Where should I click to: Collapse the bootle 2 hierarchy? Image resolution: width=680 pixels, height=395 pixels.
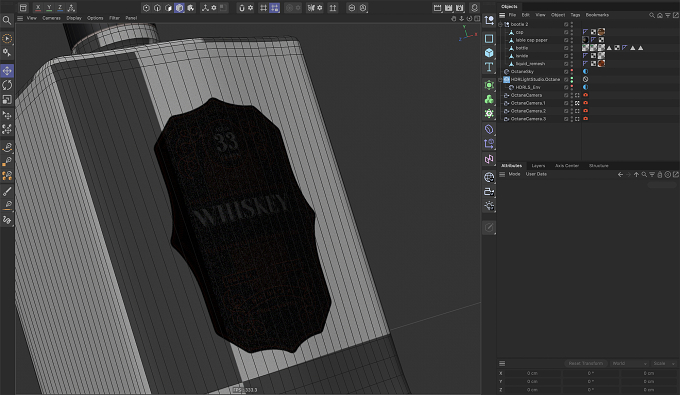(500, 25)
